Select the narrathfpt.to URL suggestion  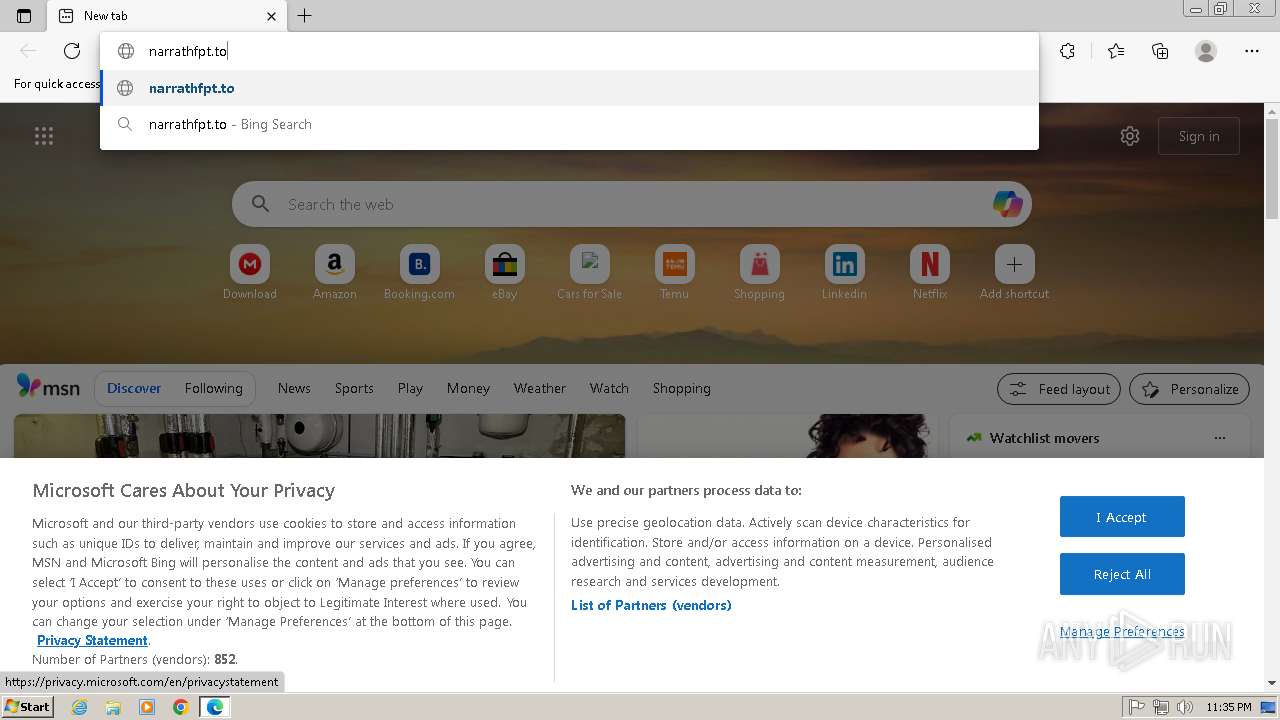click(x=569, y=88)
